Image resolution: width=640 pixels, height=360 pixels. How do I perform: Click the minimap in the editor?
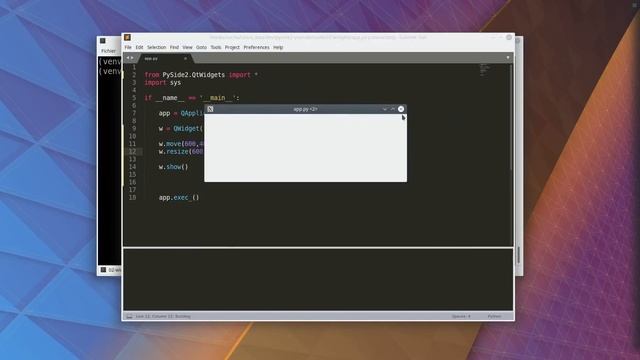(x=484, y=70)
